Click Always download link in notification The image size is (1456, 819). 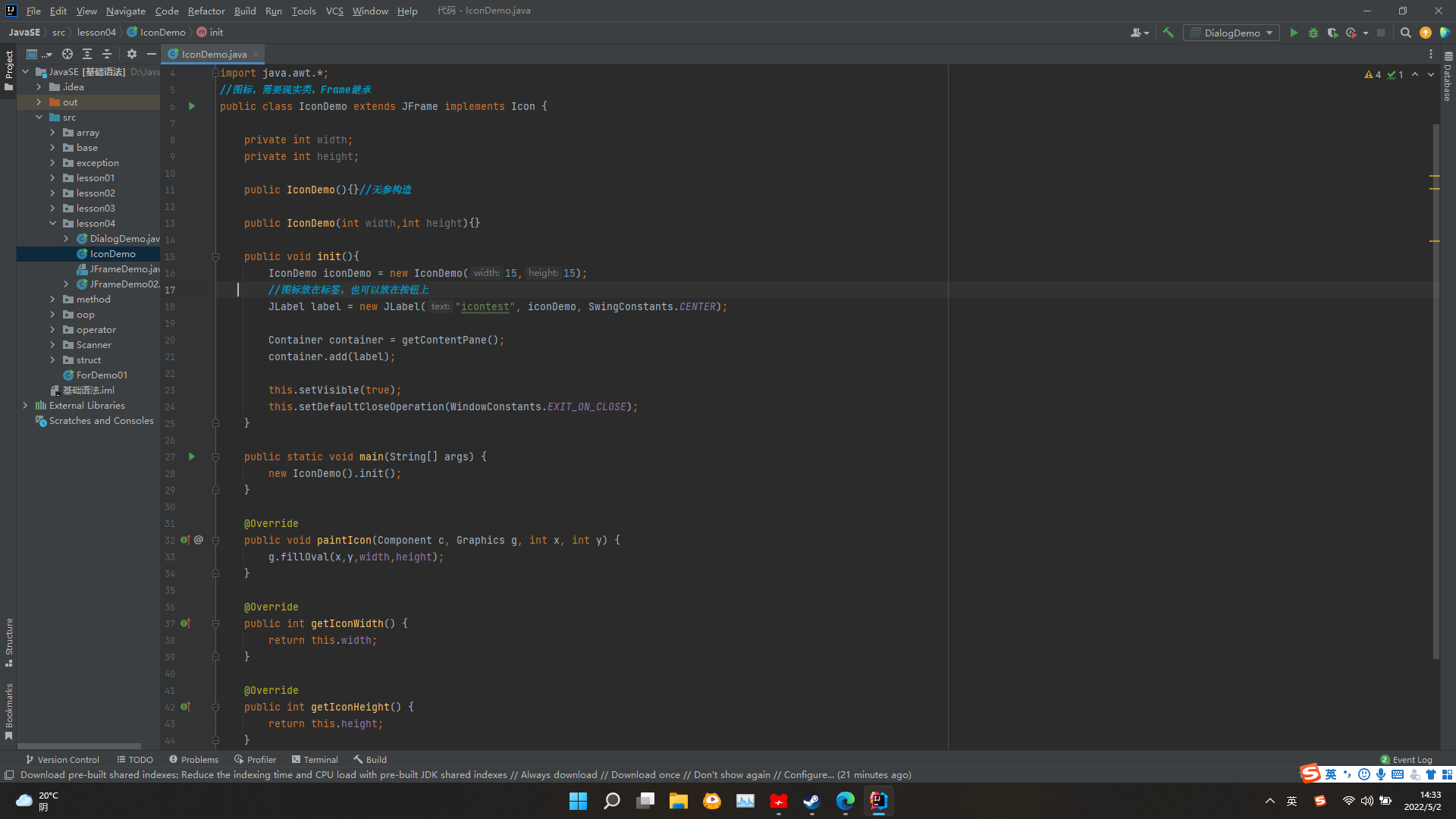tap(559, 775)
